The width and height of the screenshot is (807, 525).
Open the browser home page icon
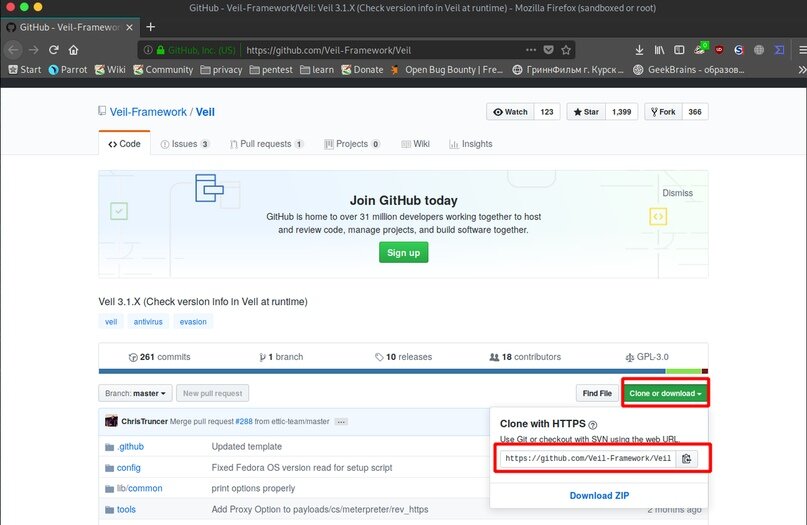click(x=73, y=50)
